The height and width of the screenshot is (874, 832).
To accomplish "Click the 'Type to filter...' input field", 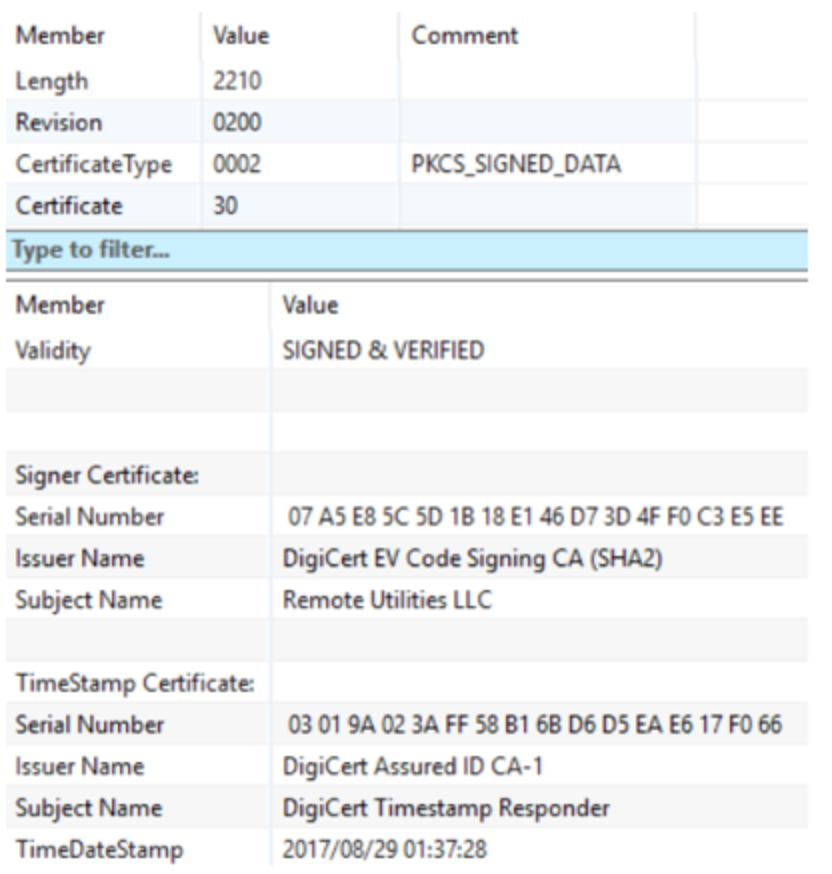I will click(x=407, y=250).
